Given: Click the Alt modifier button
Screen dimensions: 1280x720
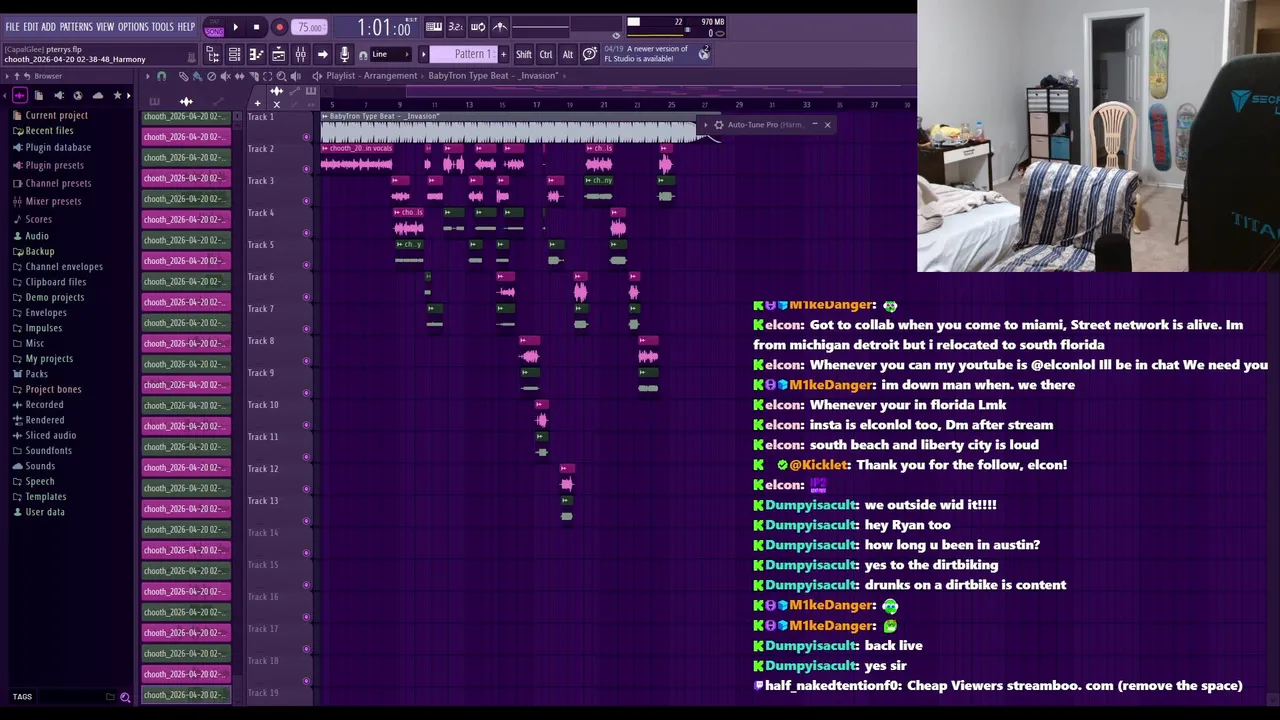Looking at the screenshot, I should tap(568, 54).
